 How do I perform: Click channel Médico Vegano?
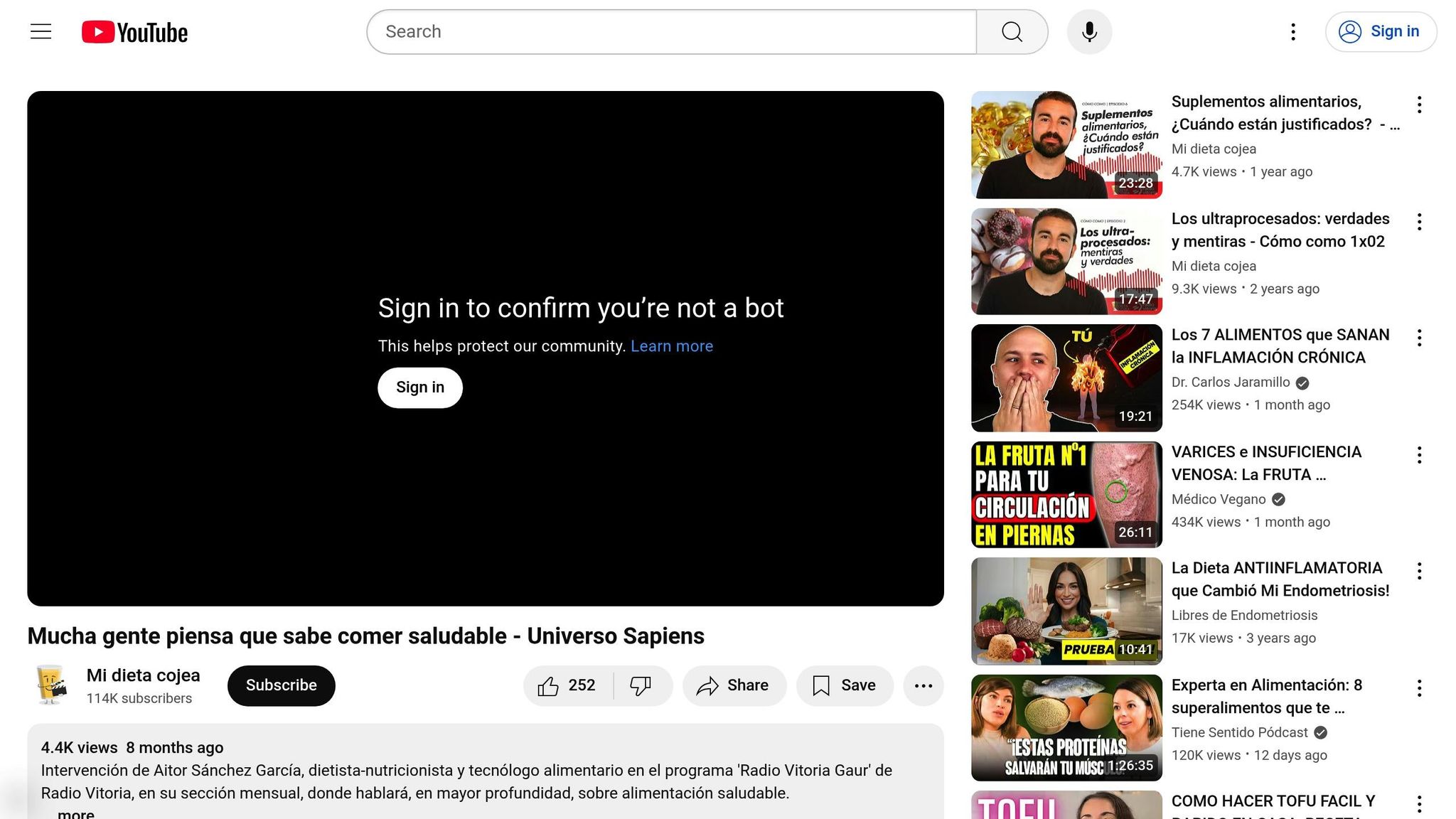pyautogui.click(x=1219, y=500)
